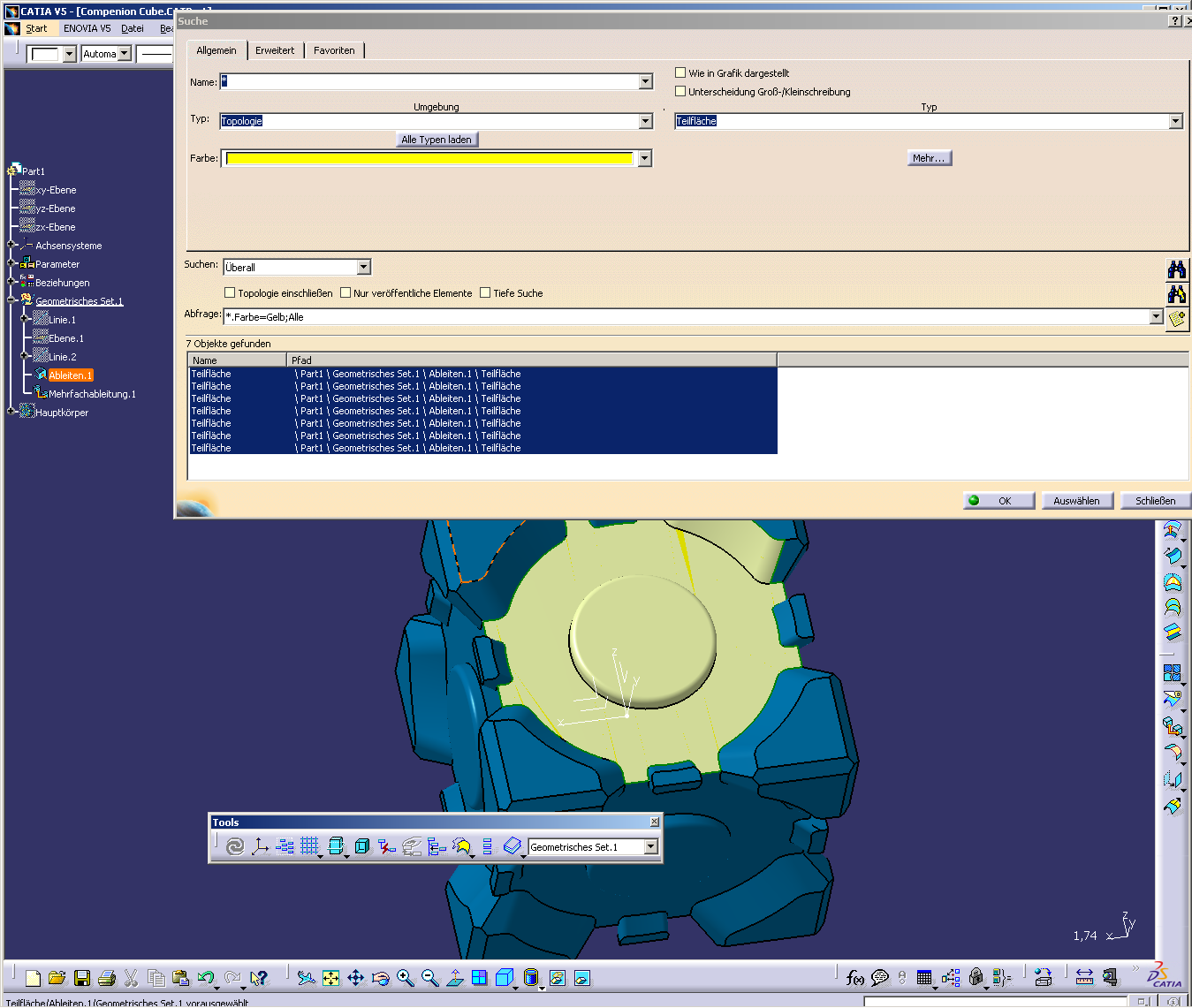Image resolution: width=1192 pixels, height=1008 pixels.
Task: Click the Print icon
Action: click(x=107, y=978)
